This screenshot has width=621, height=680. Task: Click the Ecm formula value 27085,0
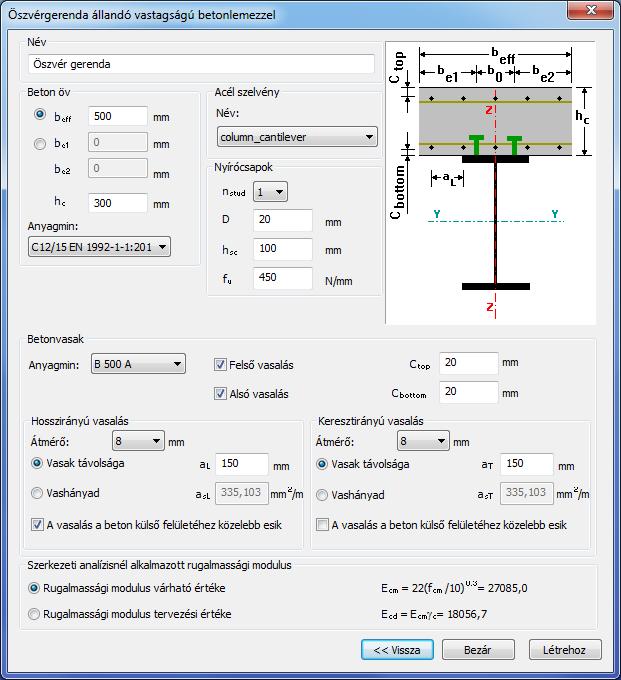(x=507, y=588)
